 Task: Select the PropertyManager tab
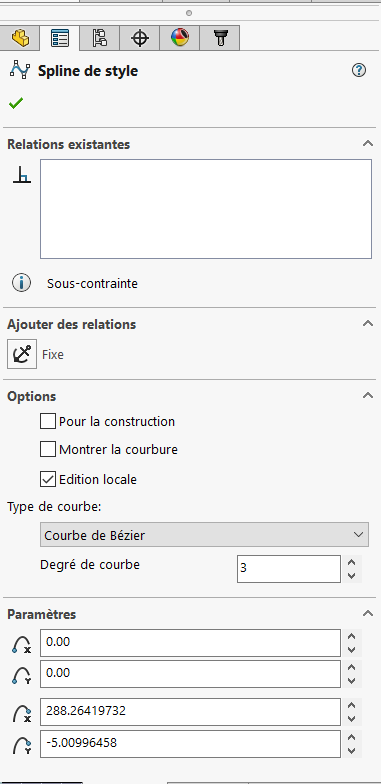60,38
